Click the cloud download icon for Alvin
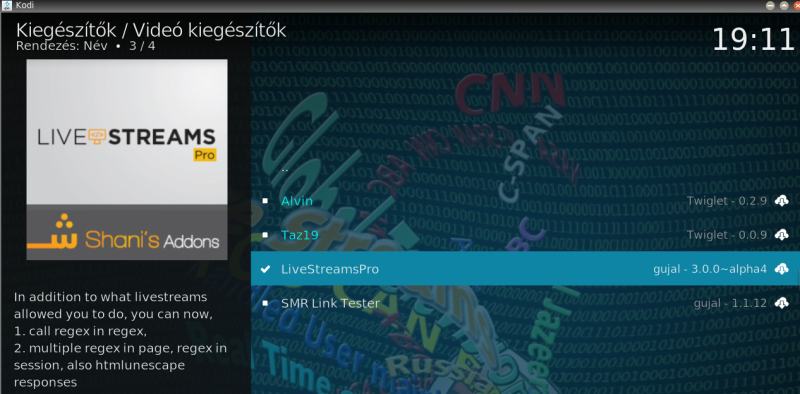The width and height of the screenshot is (800, 394). 781,201
